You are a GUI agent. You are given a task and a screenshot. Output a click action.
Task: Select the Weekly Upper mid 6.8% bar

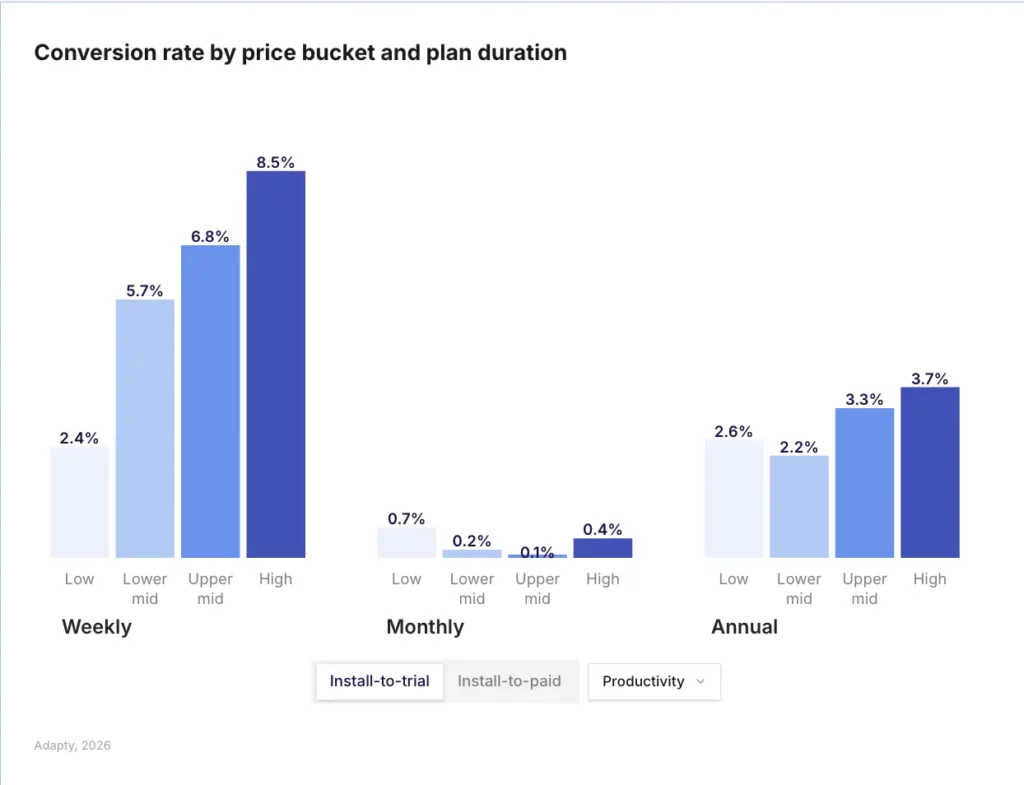(210, 400)
